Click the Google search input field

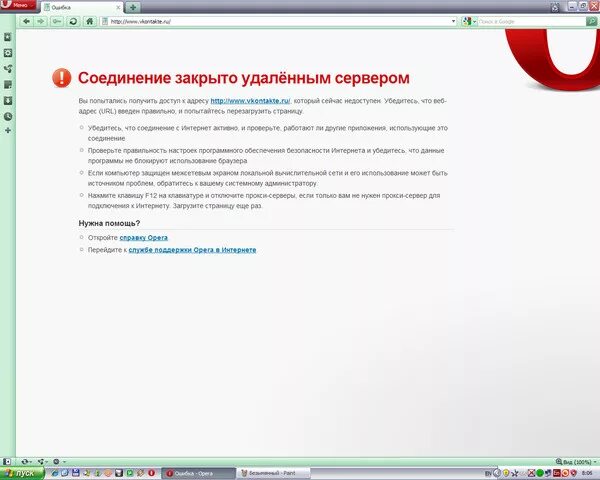pos(532,22)
